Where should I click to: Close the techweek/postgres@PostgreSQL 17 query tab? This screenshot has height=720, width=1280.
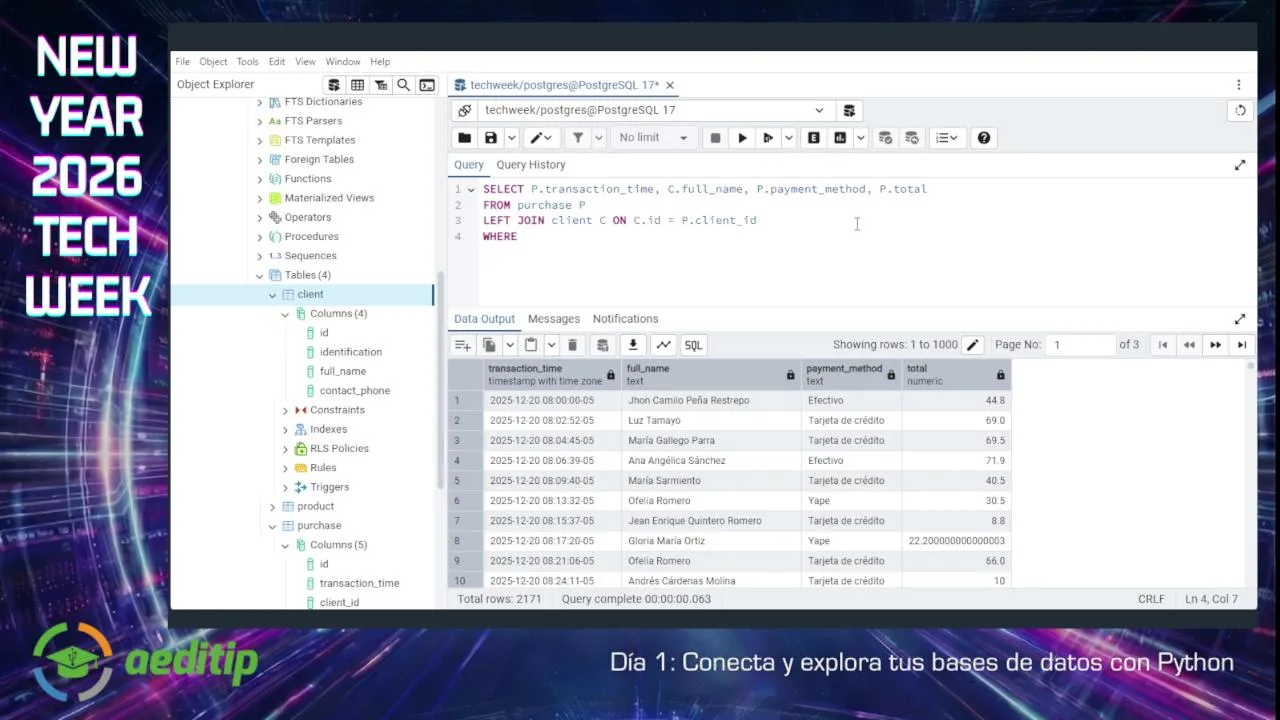point(670,85)
